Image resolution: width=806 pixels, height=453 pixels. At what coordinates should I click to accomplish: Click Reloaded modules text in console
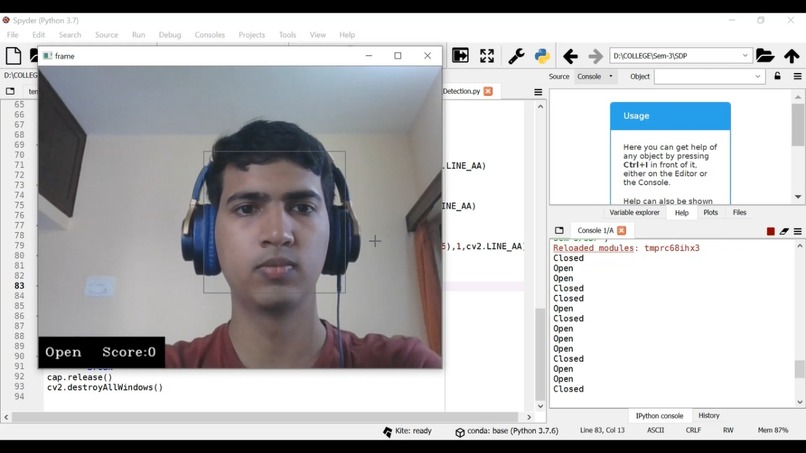click(594, 248)
